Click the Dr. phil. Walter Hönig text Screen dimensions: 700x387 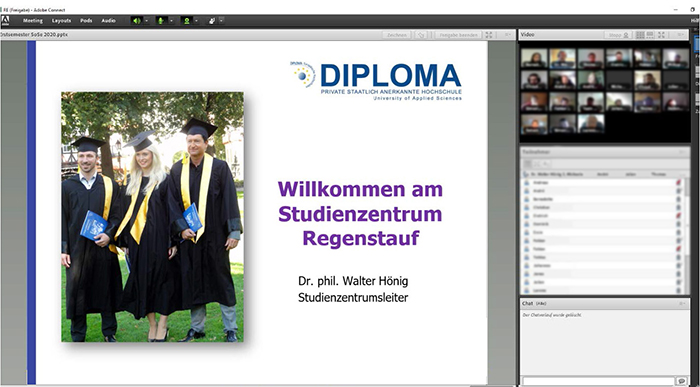353,281
